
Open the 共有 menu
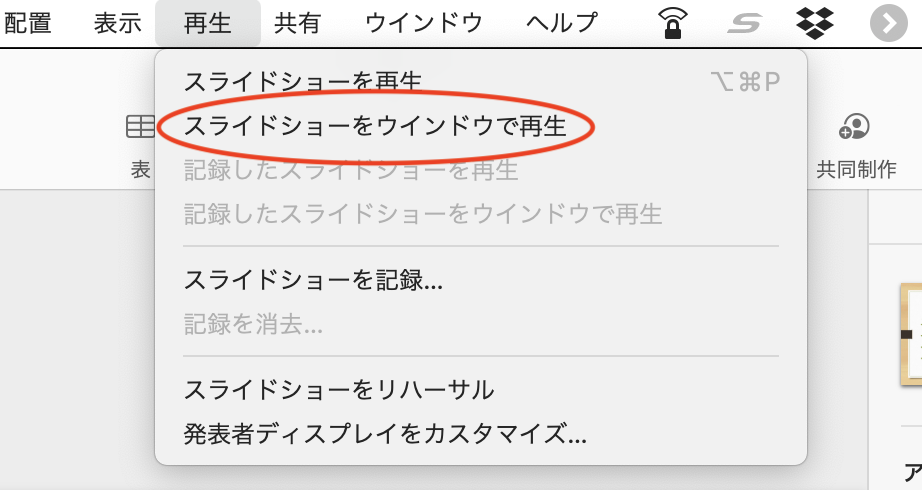click(297, 24)
